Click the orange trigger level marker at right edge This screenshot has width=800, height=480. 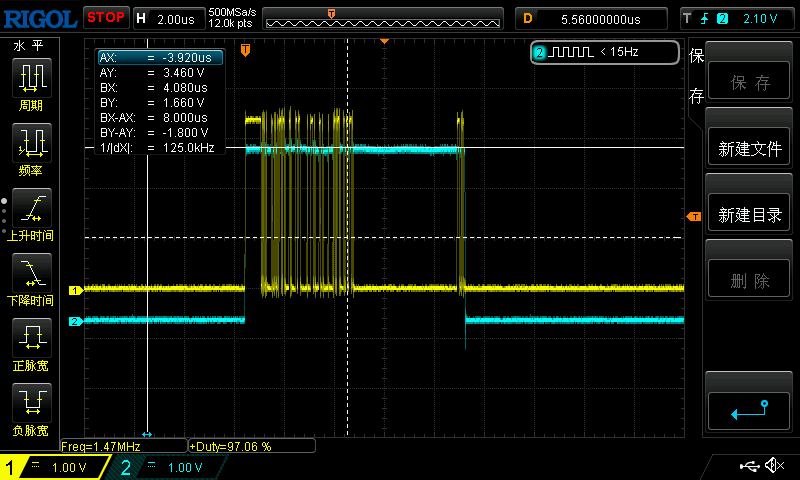[x=693, y=217]
